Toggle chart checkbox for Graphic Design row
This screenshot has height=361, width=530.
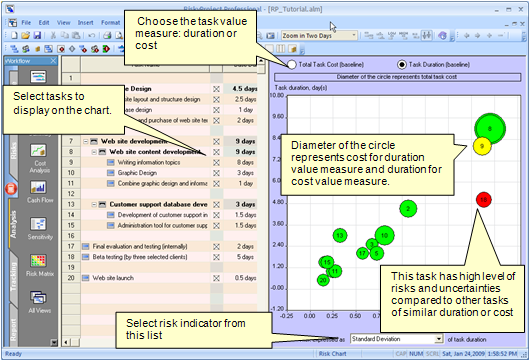click(x=216, y=173)
